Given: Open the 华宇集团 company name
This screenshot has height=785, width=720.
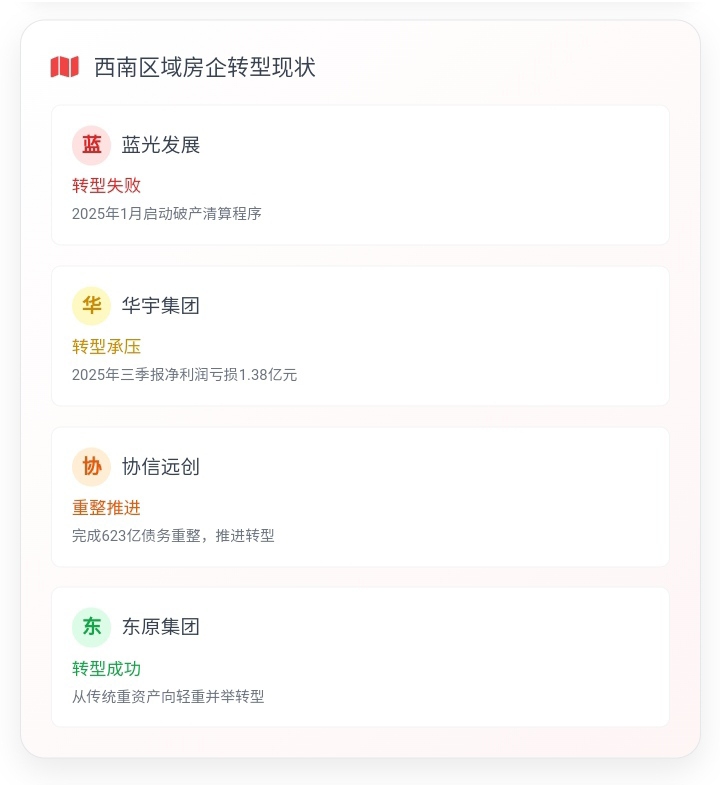Looking at the screenshot, I should click(161, 306).
